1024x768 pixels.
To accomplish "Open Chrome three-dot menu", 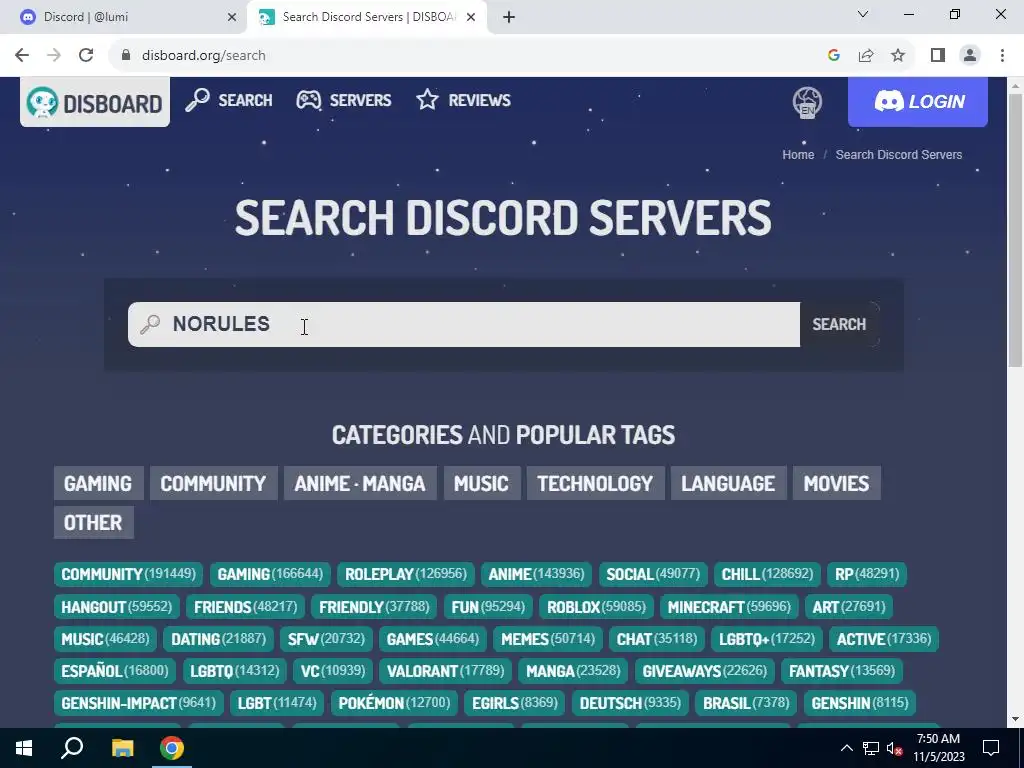I will [x=1002, y=56].
